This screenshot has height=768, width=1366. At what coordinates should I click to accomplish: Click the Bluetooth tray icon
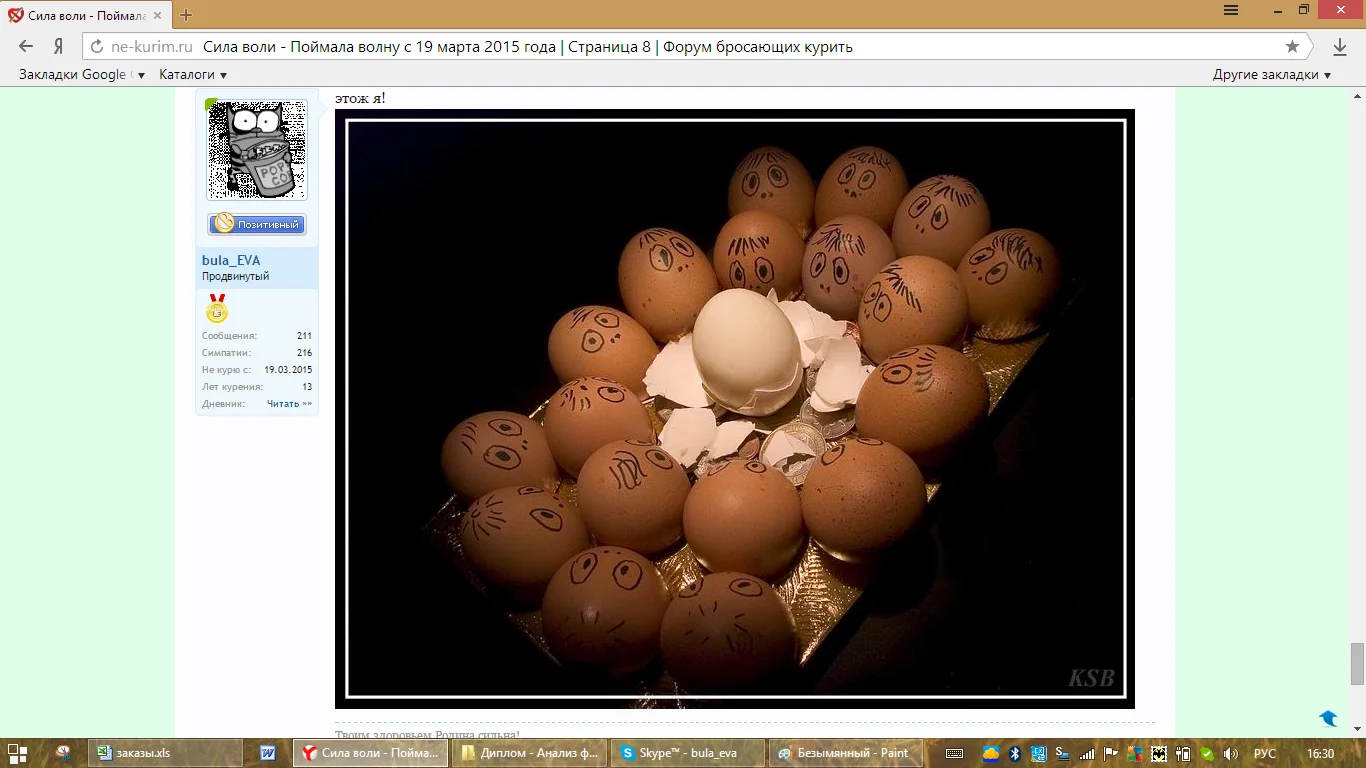click(1015, 753)
